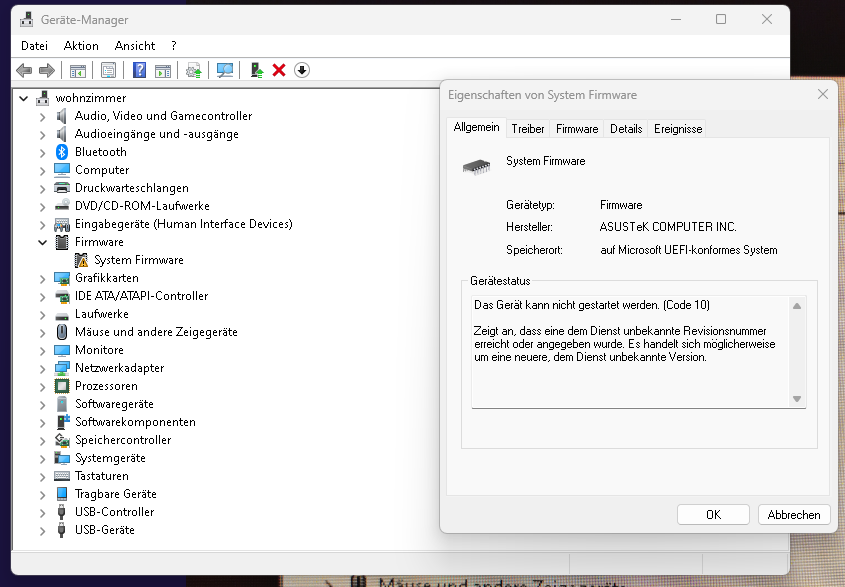The height and width of the screenshot is (587, 845).
Task: Click the USB-Controller icon
Action: [x=62, y=512]
